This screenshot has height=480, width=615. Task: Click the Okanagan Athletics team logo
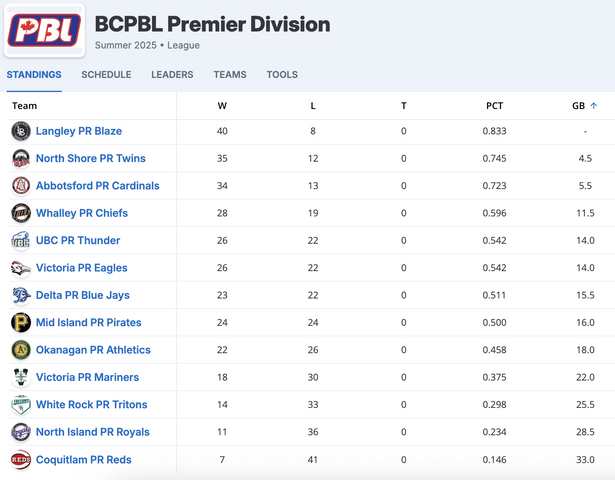21,350
